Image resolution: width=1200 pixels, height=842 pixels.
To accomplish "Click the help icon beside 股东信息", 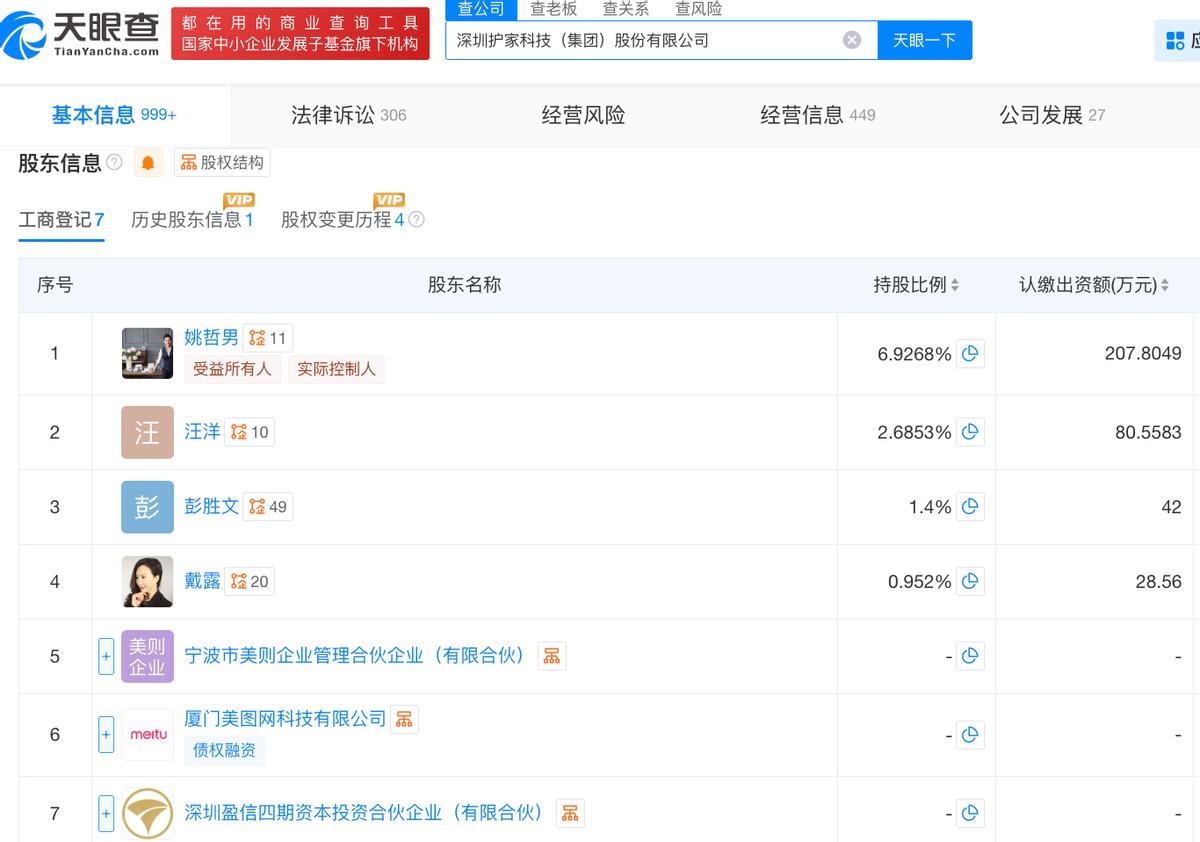I will 114,162.
